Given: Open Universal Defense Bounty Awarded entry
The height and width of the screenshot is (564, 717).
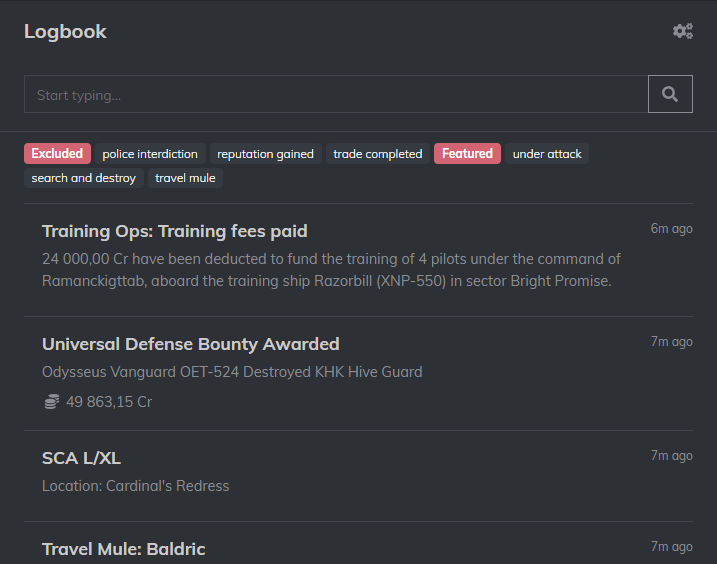Looking at the screenshot, I should click(x=358, y=373).
